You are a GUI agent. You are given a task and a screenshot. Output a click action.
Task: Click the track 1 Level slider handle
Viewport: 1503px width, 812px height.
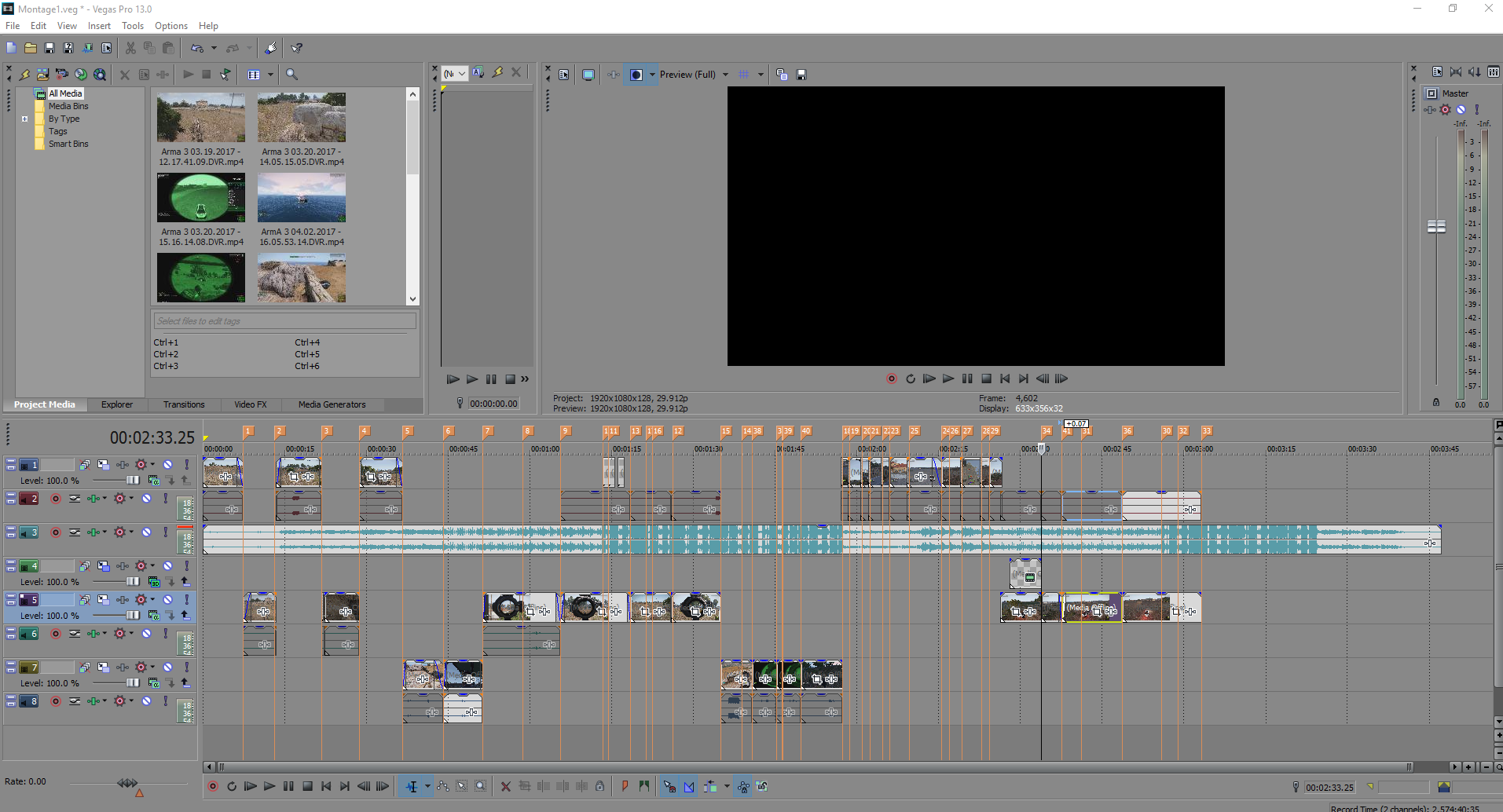click(133, 481)
